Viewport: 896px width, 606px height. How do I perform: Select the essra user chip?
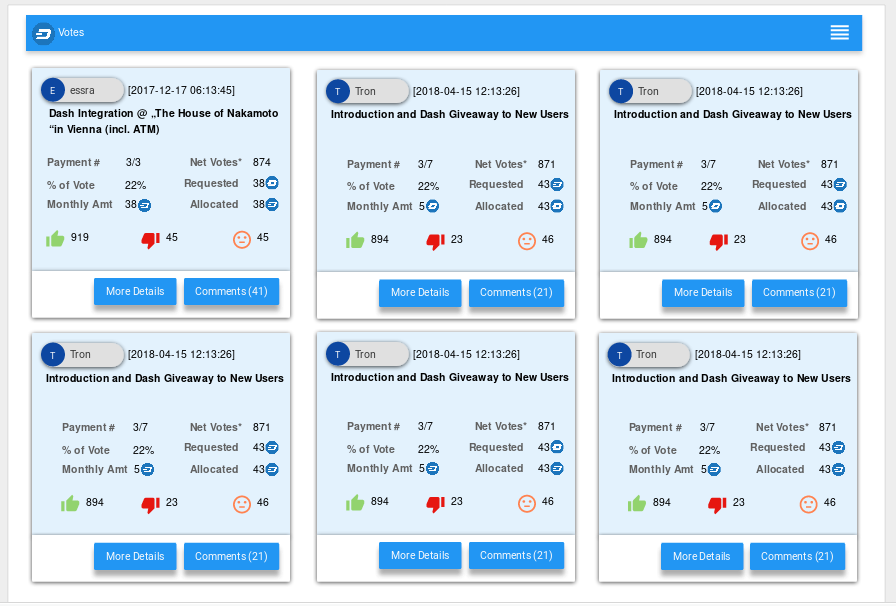point(83,90)
